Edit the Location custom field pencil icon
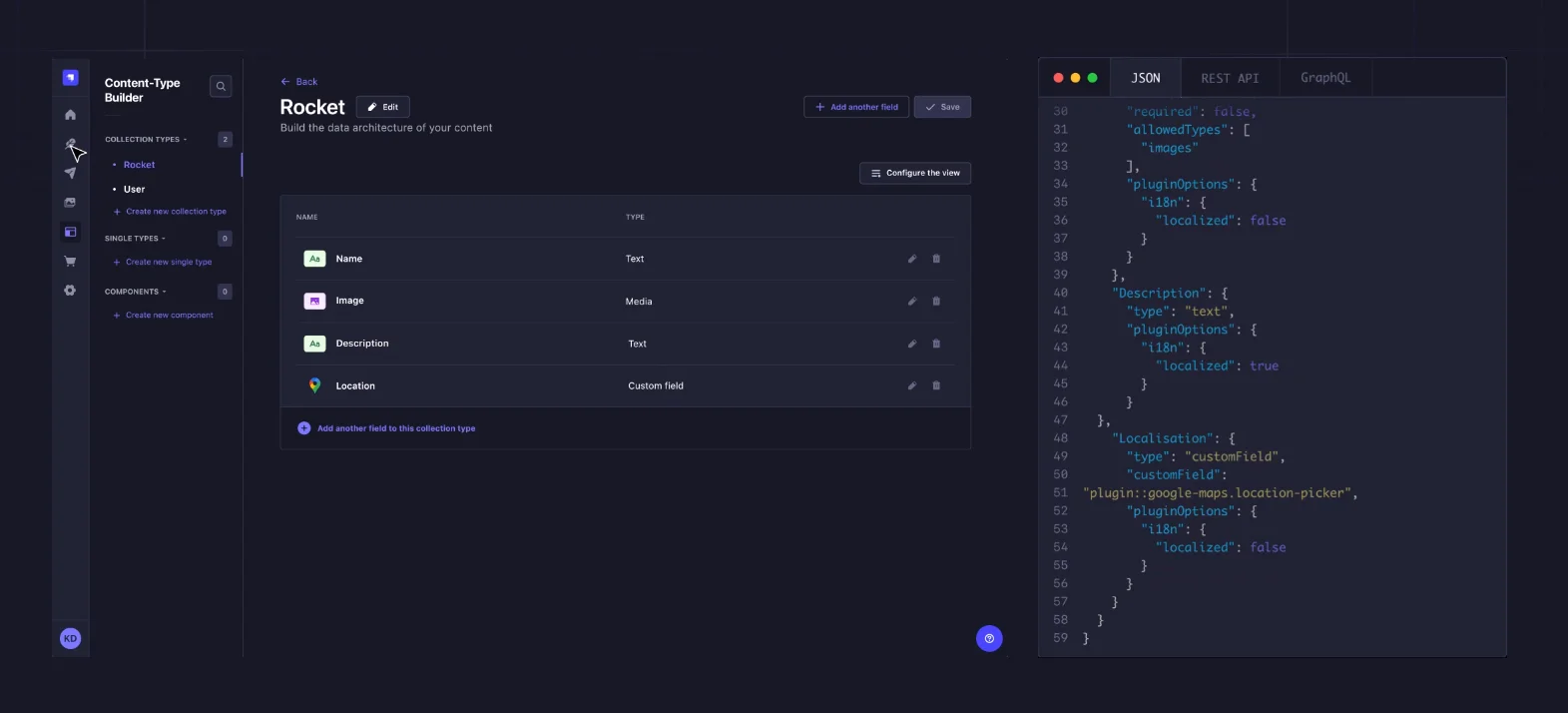Image resolution: width=1568 pixels, height=713 pixels. click(x=911, y=385)
